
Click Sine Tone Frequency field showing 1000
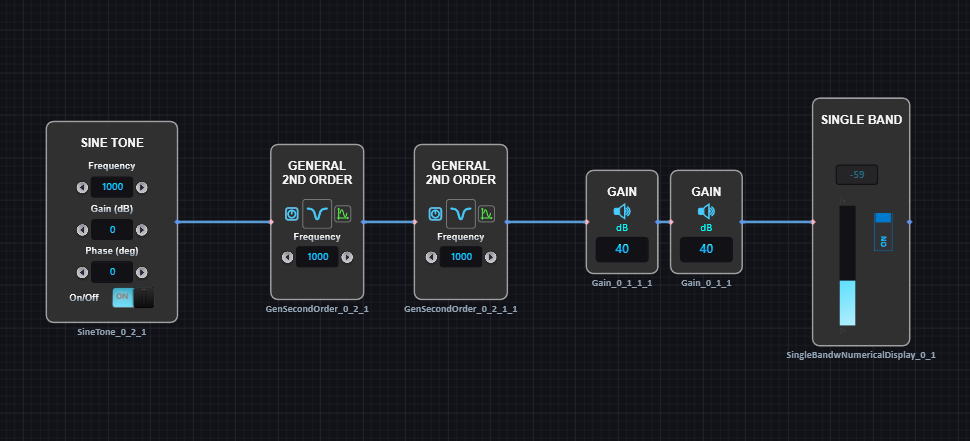tap(112, 187)
